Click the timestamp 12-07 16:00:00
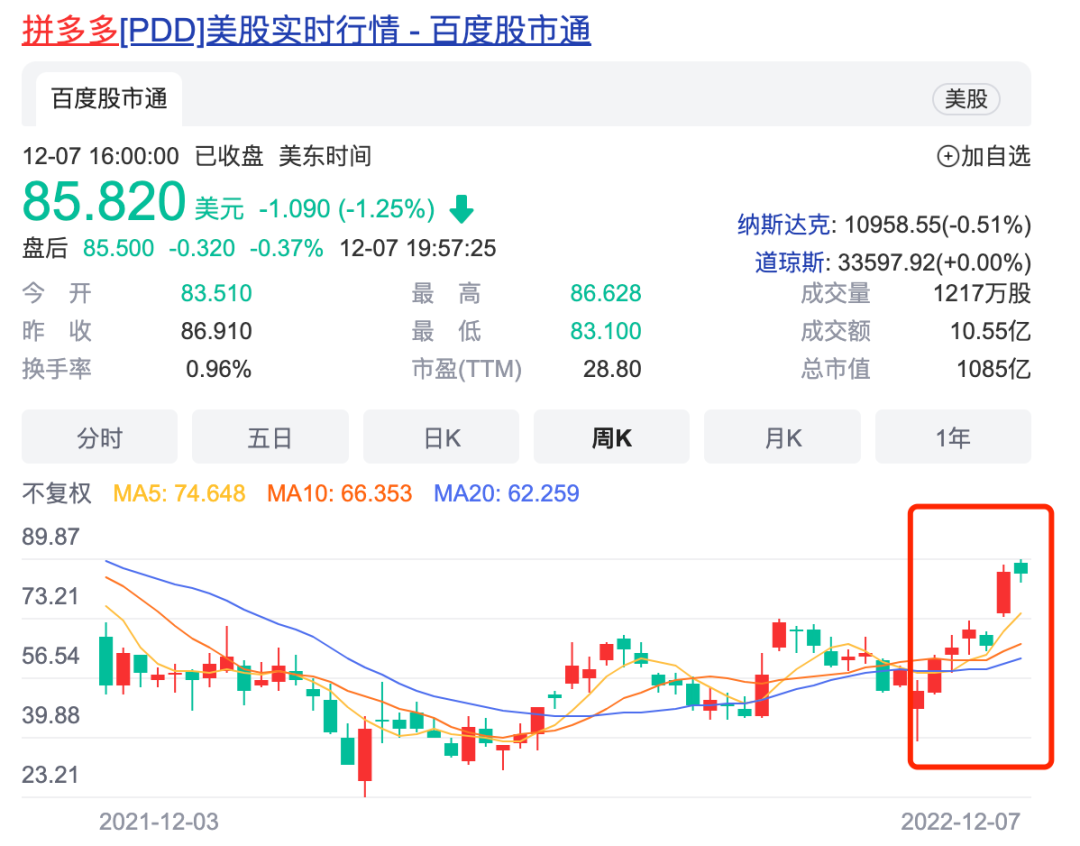 101,156
